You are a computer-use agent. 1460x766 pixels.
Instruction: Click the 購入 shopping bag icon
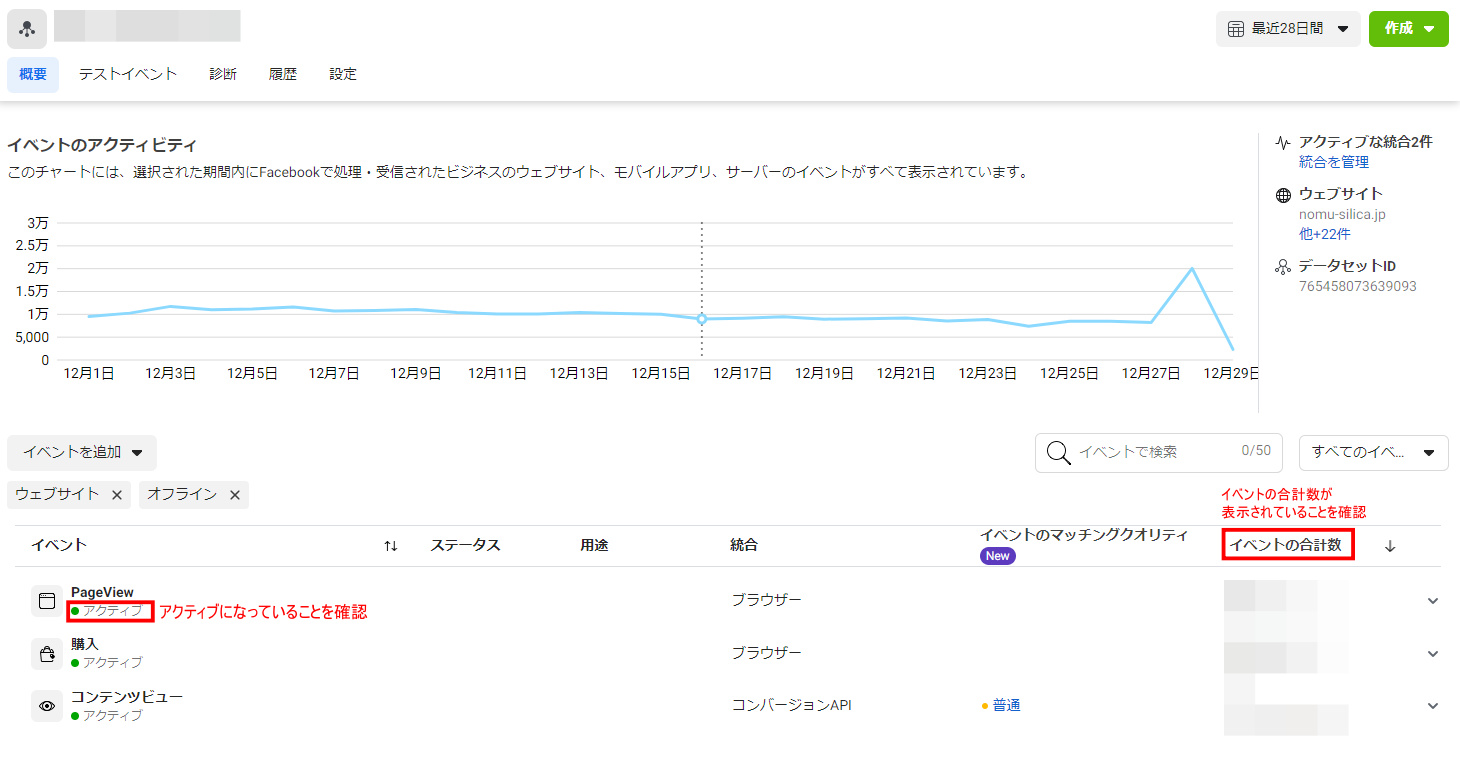pos(46,654)
